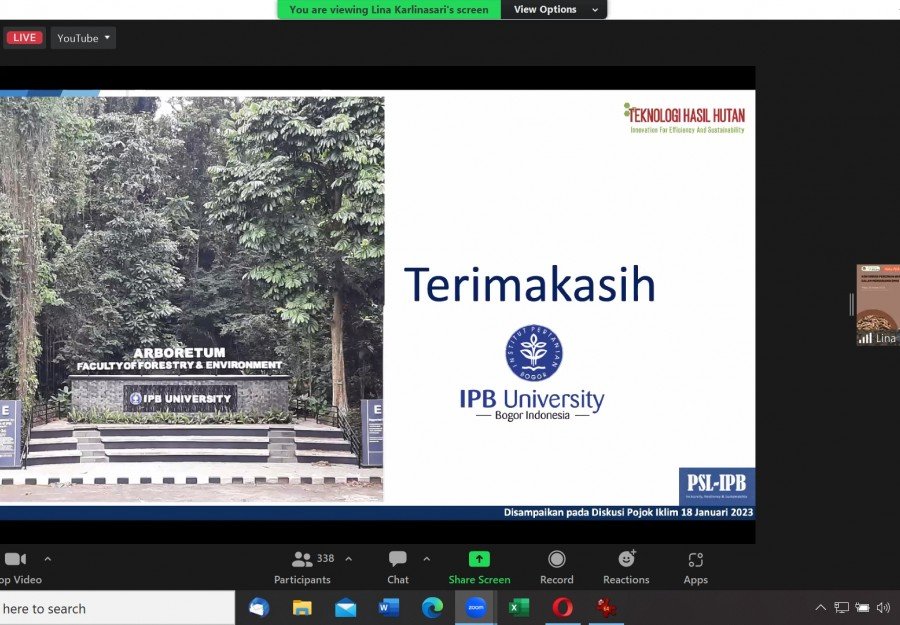Open Microsoft Edge from the taskbar

[x=432, y=607]
